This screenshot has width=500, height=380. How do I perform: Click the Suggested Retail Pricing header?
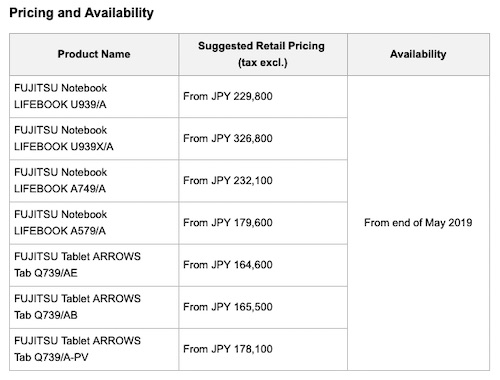(261, 46)
